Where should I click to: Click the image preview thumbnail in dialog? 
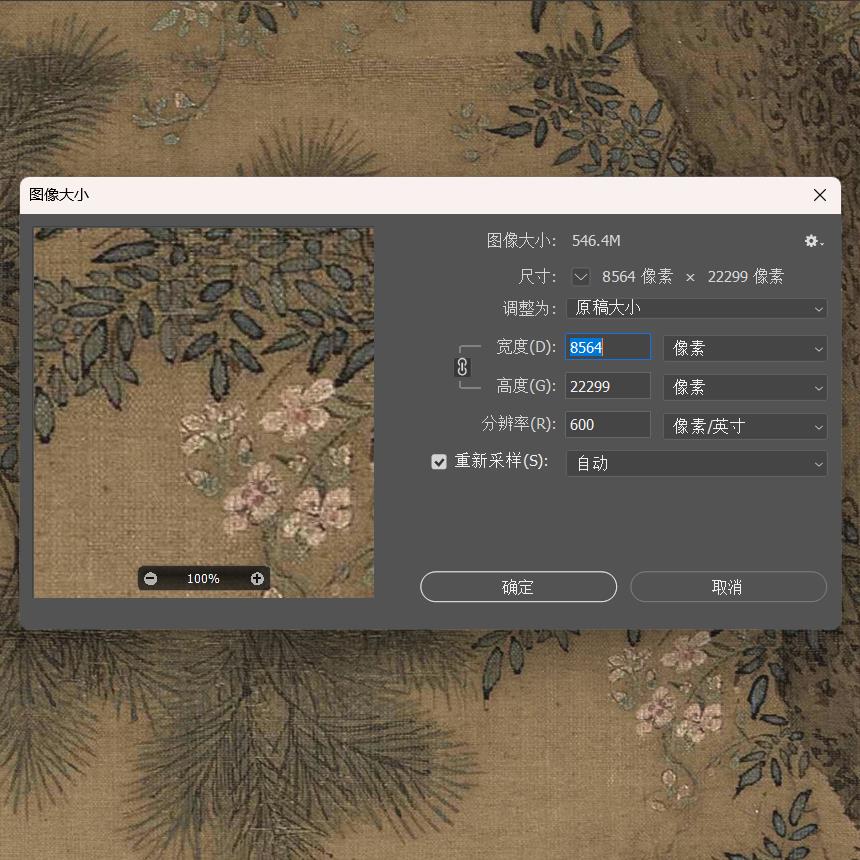pyautogui.click(x=203, y=412)
